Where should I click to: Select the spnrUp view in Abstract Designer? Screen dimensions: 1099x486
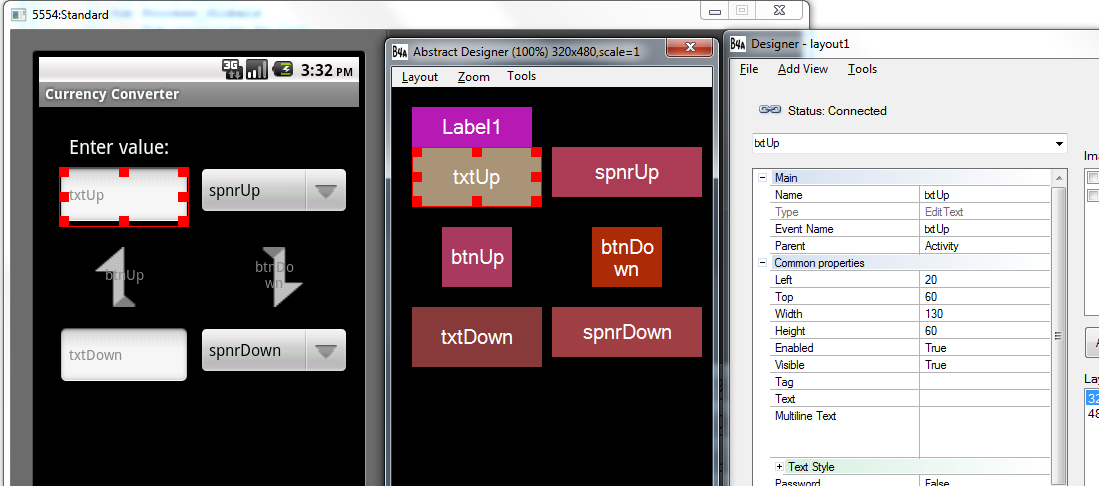tap(627, 172)
